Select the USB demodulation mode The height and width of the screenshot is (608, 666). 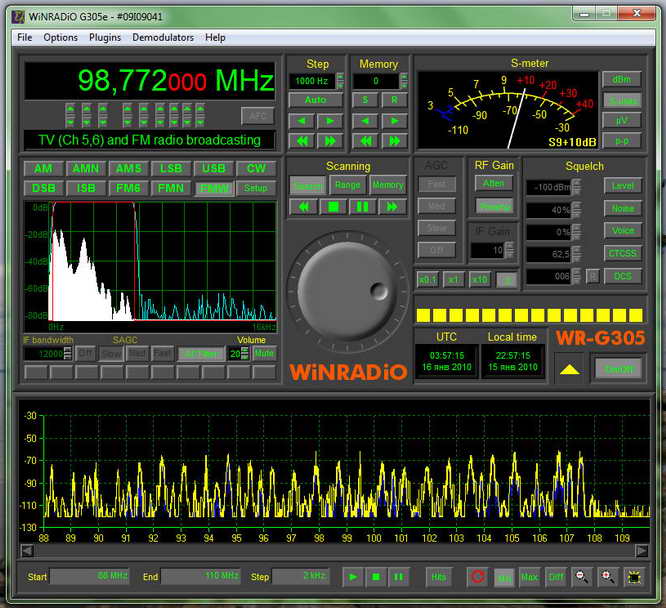point(213,168)
